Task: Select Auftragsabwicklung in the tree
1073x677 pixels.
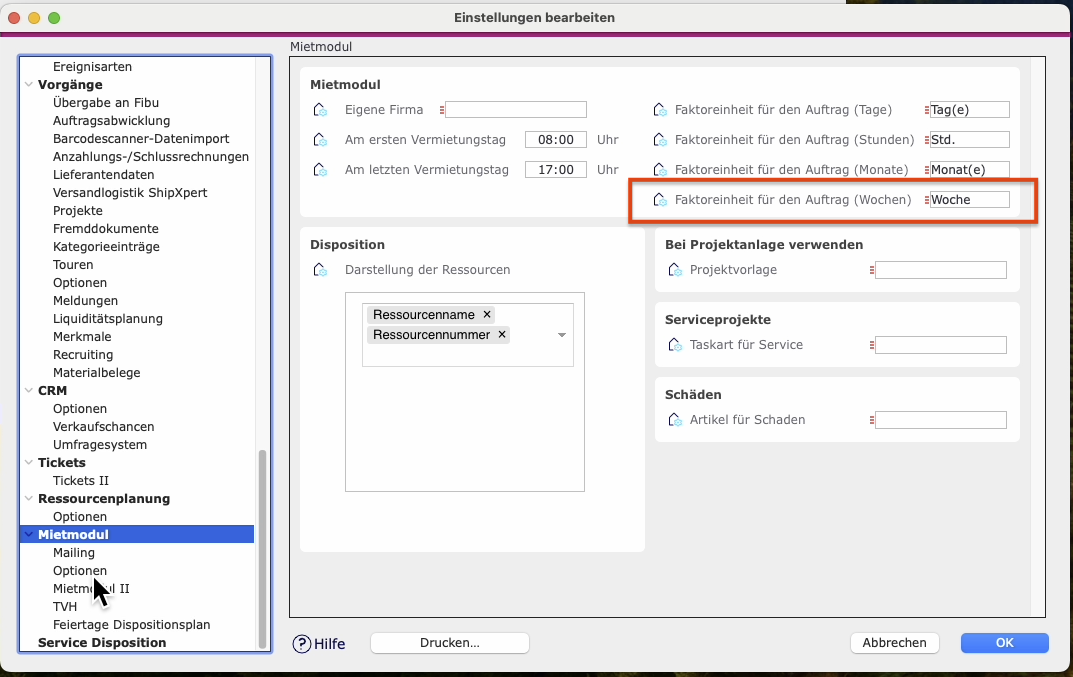Action: (x=112, y=120)
